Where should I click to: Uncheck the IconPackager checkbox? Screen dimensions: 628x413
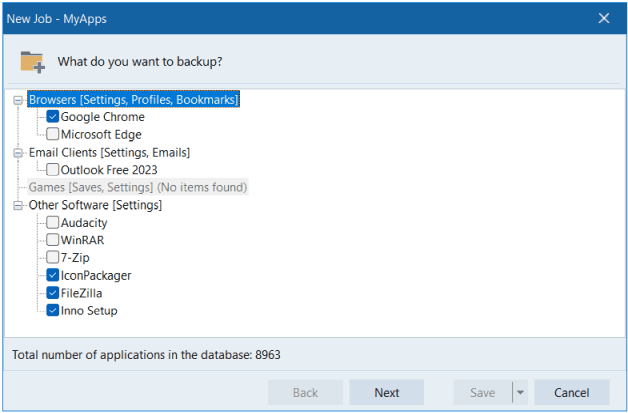click(x=53, y=275)
